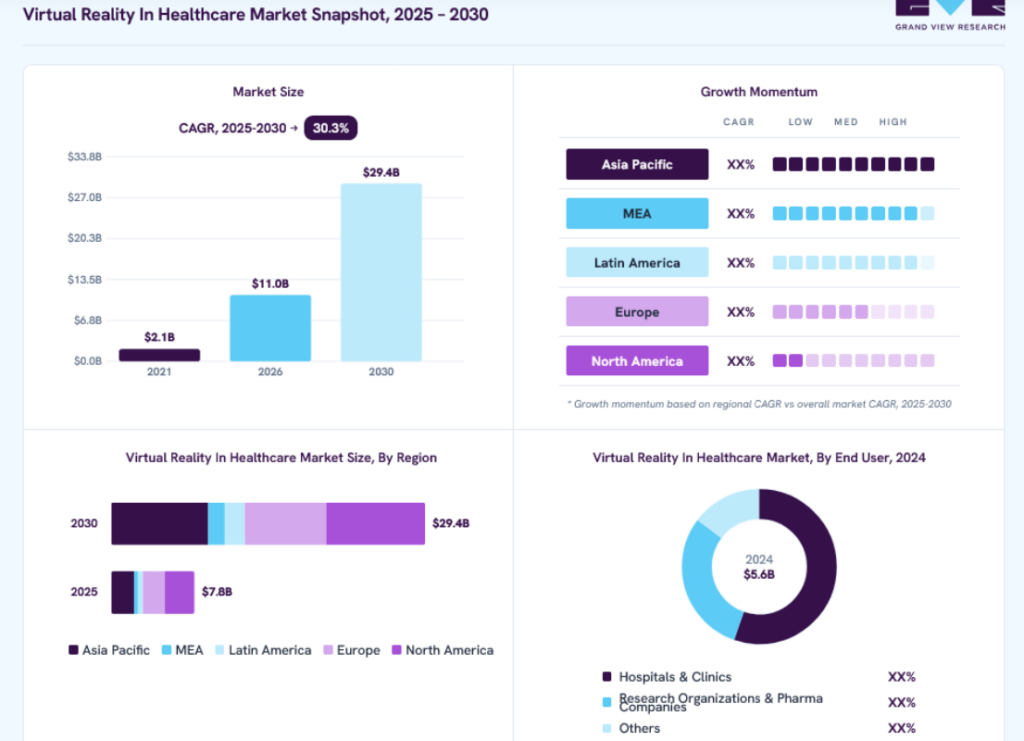
Task: Select Asia Pacific segment in 2030 bar
Action: tap(159, 524)
